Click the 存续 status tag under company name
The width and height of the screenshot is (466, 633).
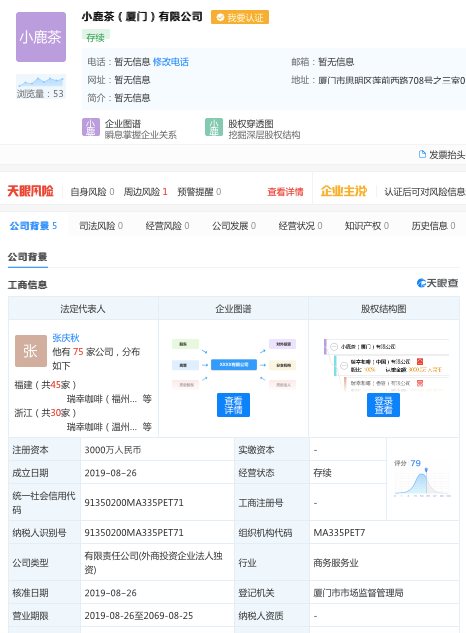(96, 38)
